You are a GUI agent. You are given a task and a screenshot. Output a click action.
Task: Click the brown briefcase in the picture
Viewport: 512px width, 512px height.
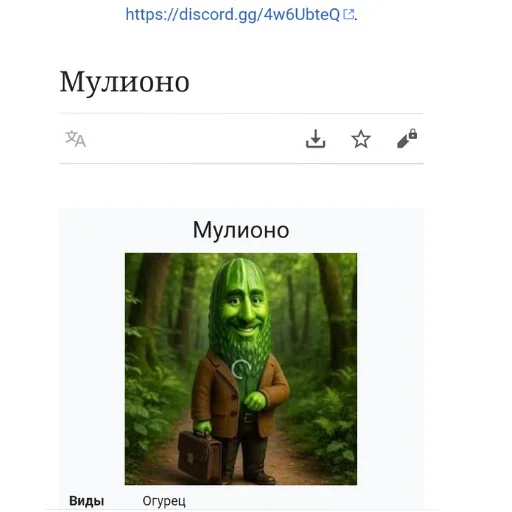pos(199,454)
